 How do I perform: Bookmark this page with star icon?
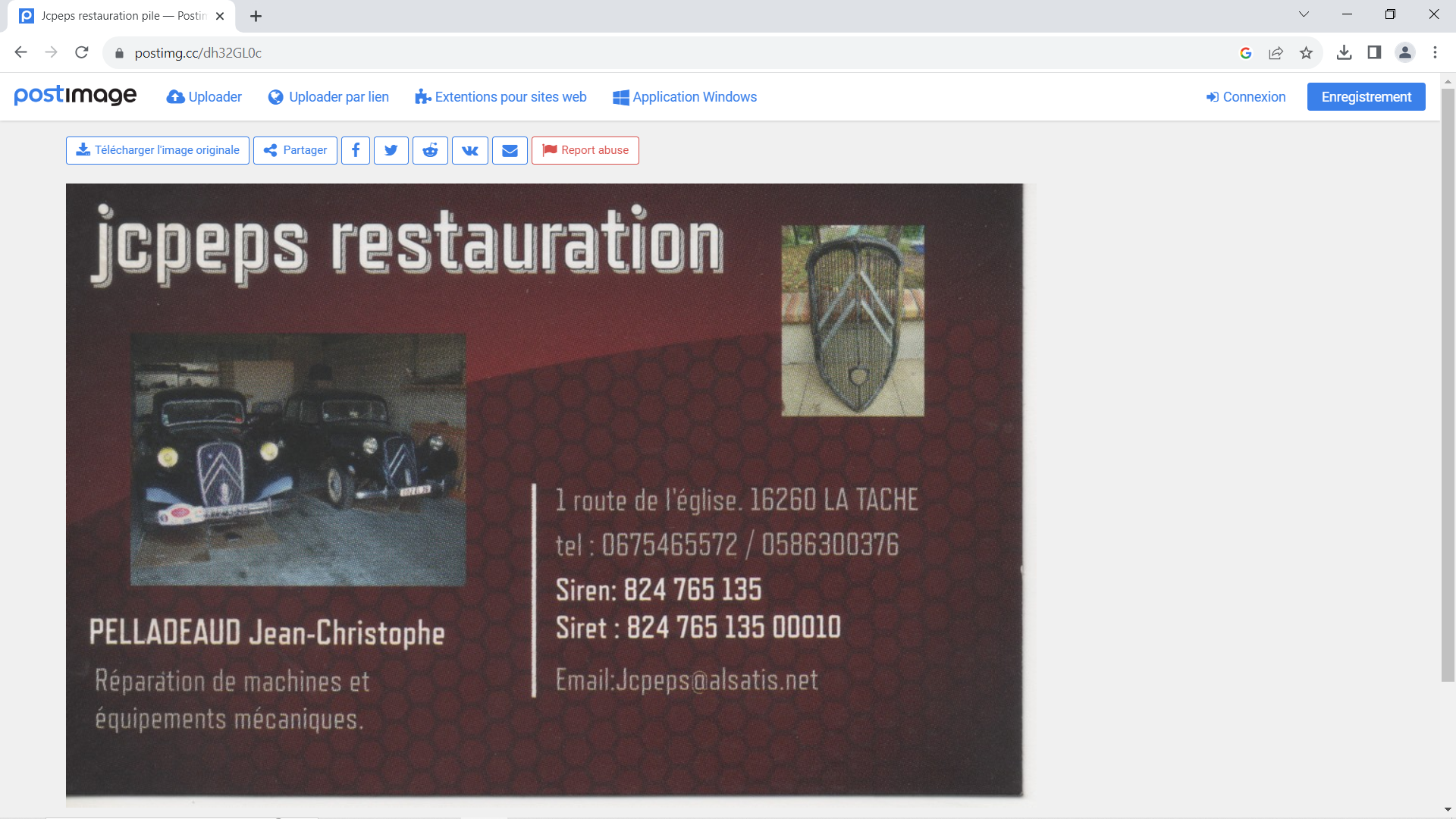(x=1306, y=53)
